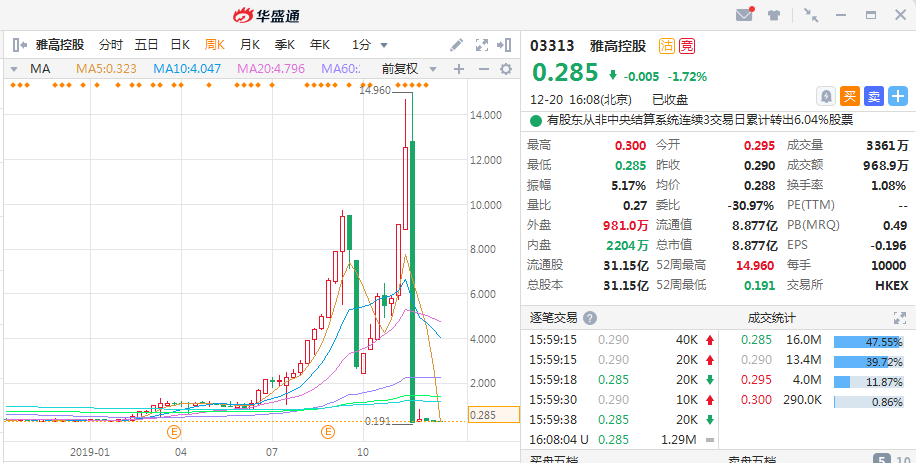Screen dimensions: 916x463
Task: Click 成交量 value 3361万
Action: tap(887, 145)
